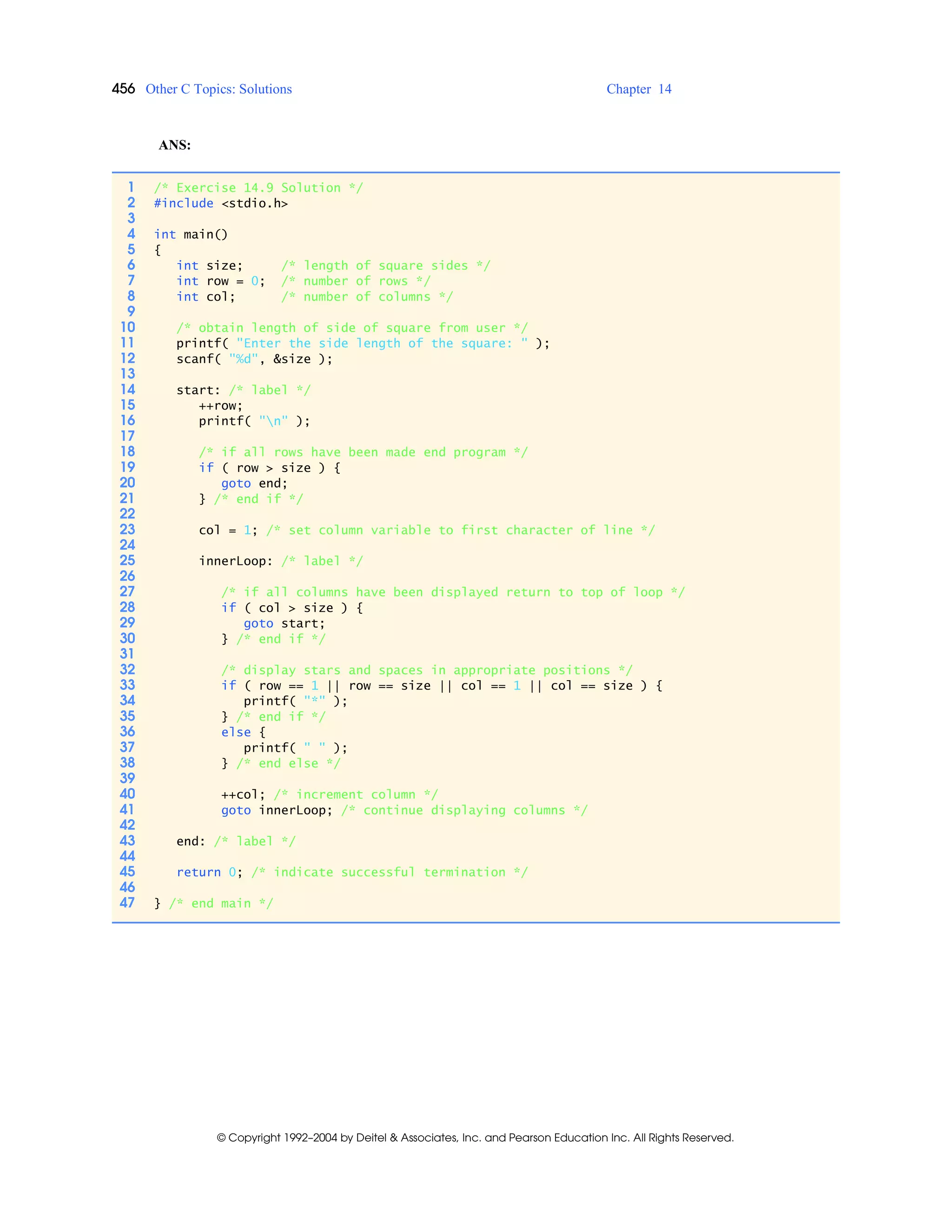Click the 'int col;' declaration
This screenshot has height=1232, width=952.
pyautogui.click(x=205, y=297)
